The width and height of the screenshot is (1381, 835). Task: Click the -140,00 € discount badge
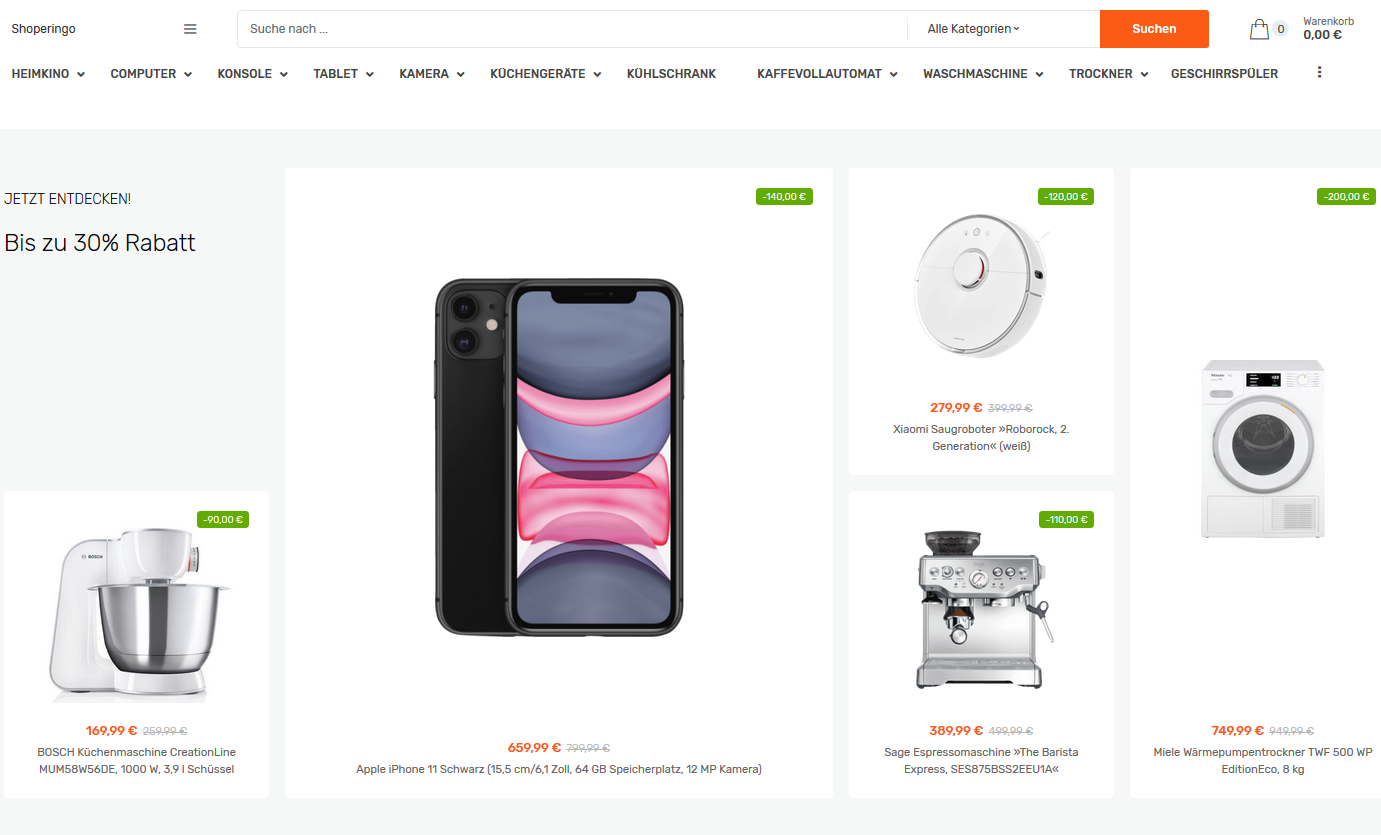[784, 197]
